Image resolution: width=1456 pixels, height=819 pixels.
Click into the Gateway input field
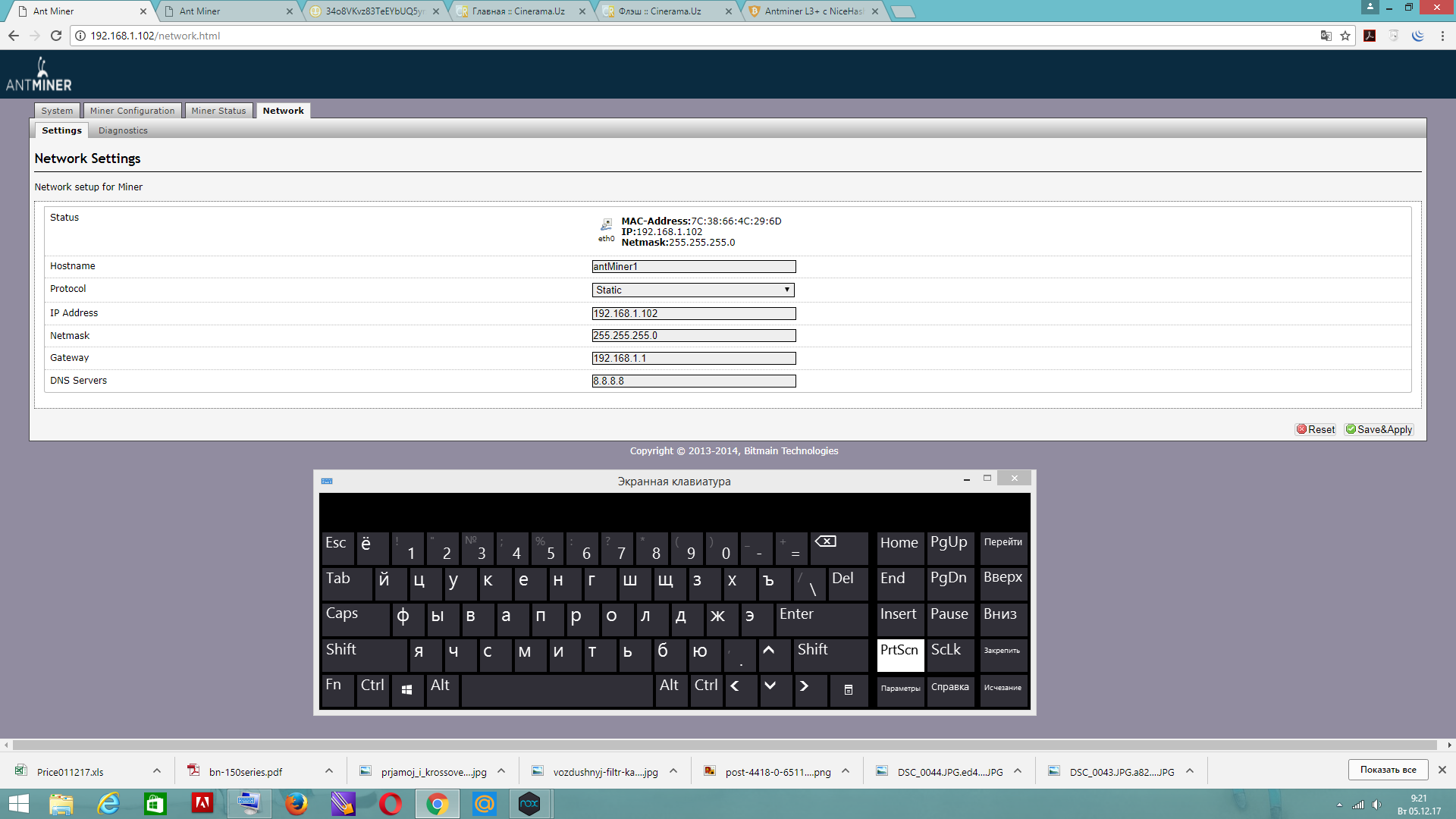[693, 358]
